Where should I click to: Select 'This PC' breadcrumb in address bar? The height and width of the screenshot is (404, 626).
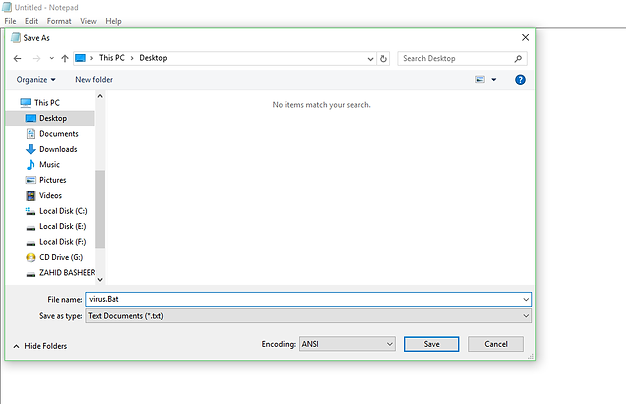112,58
